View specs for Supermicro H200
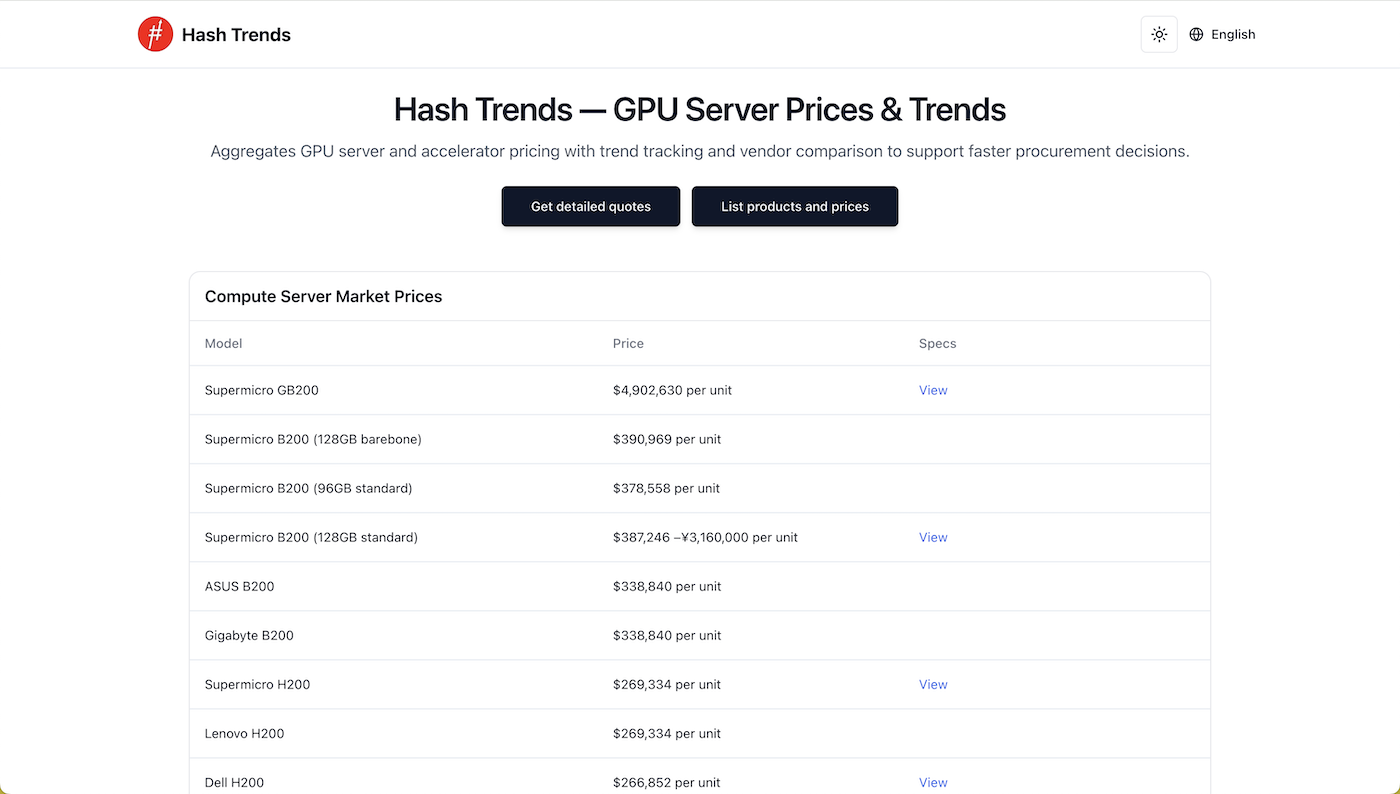 pyautogui.click(x=933, y=684)
